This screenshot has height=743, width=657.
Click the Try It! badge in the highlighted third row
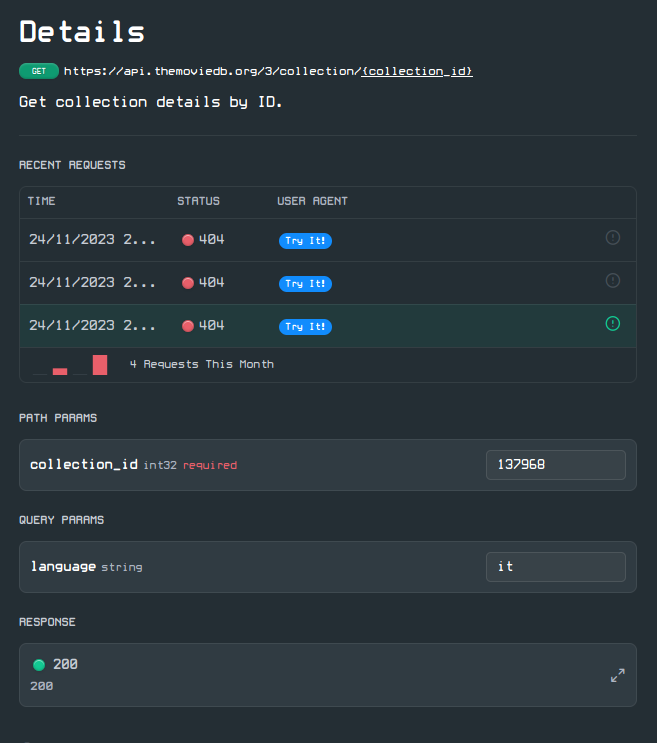coord(305,327)
